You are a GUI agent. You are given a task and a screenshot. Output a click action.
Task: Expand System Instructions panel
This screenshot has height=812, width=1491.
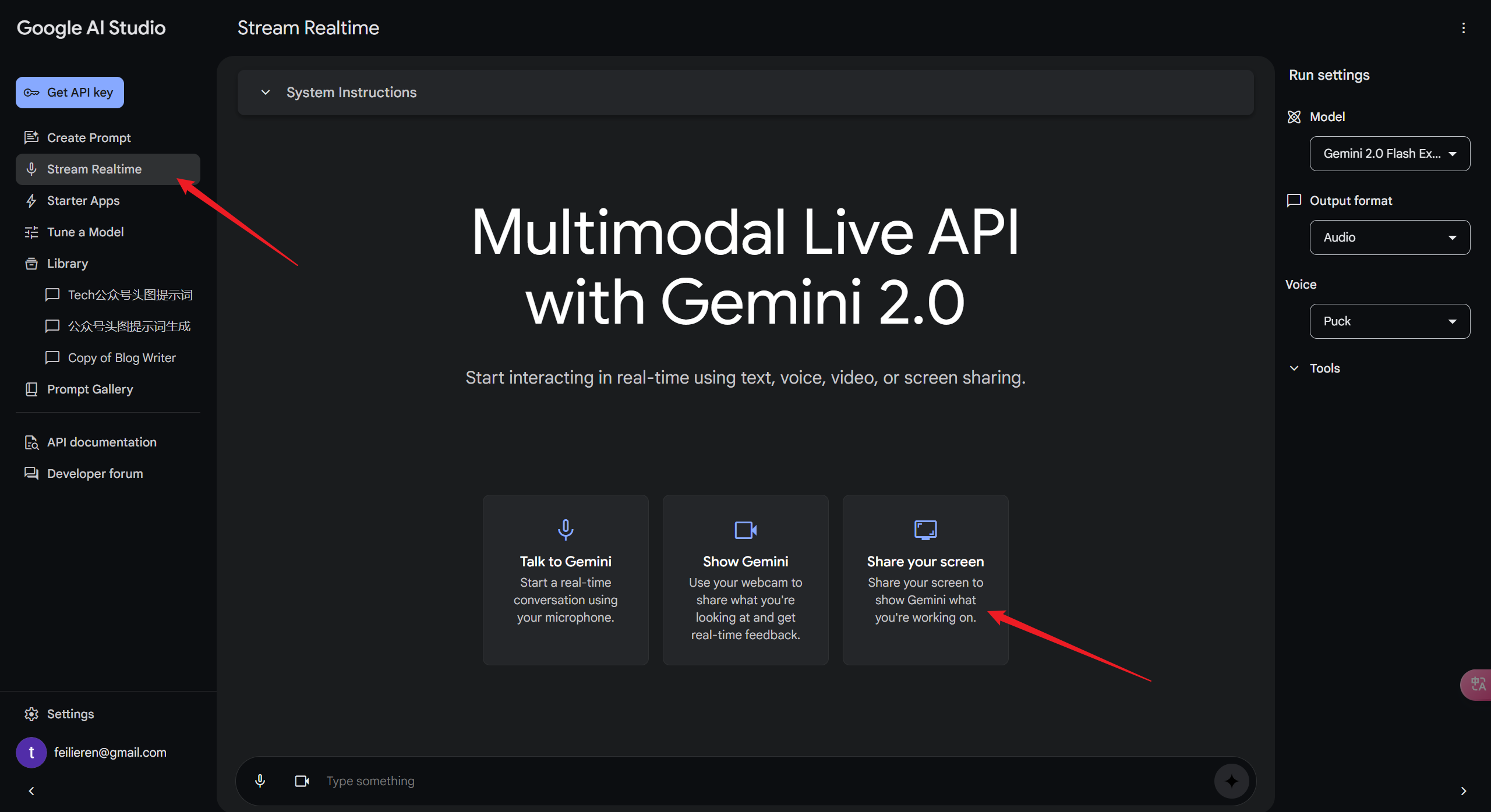point(351,93)
